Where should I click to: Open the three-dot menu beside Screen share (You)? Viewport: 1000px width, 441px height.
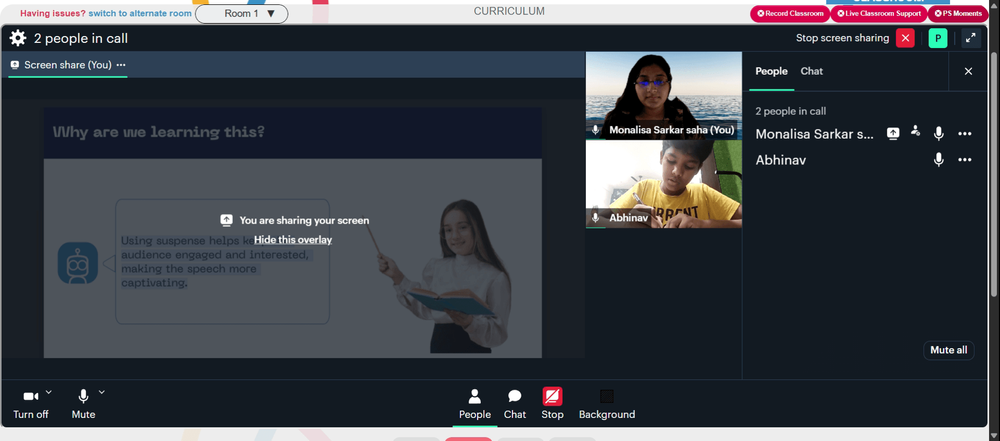pyautogui.click(x=121, y=65)
